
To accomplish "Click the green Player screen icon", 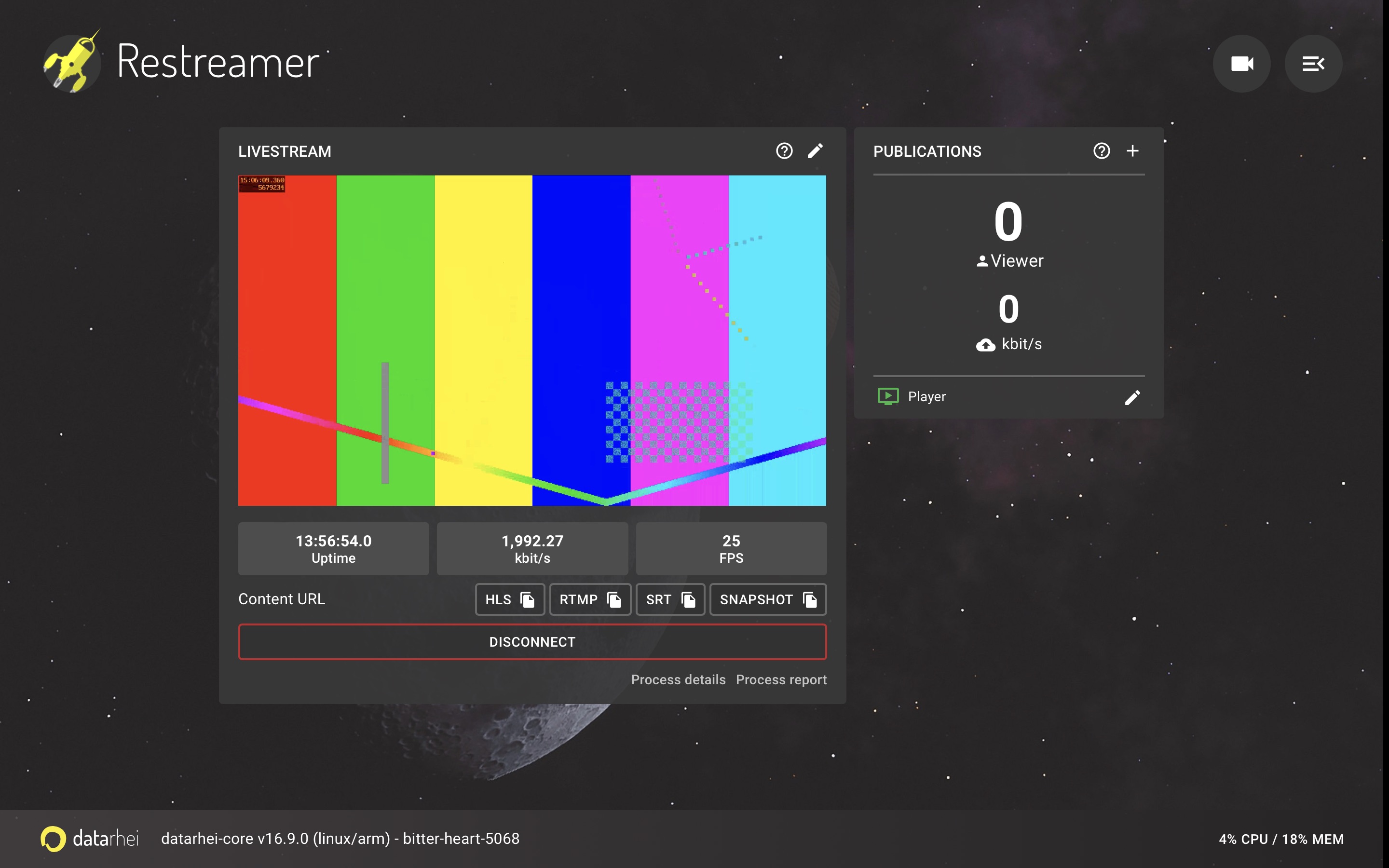I will click(887, 396).
